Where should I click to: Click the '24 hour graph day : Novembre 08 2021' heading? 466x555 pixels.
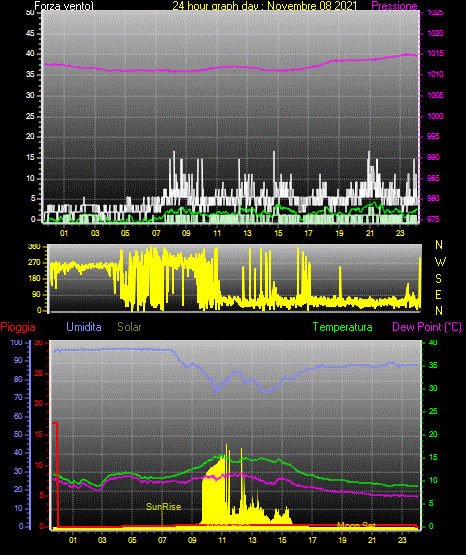[265, 6]
